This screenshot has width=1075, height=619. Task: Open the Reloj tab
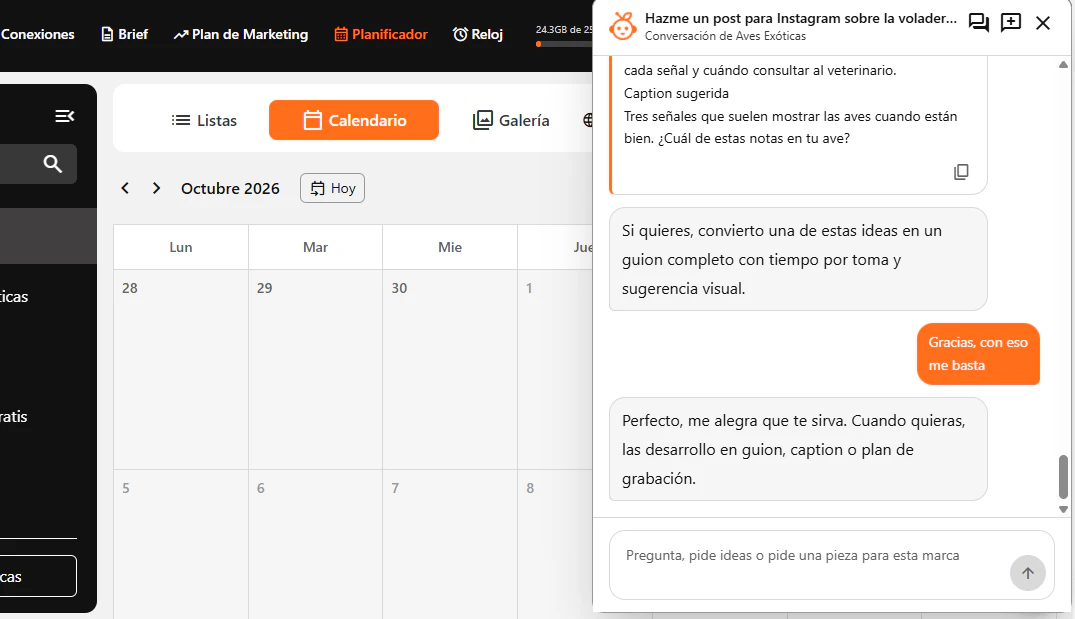click(x=478, y=34)
